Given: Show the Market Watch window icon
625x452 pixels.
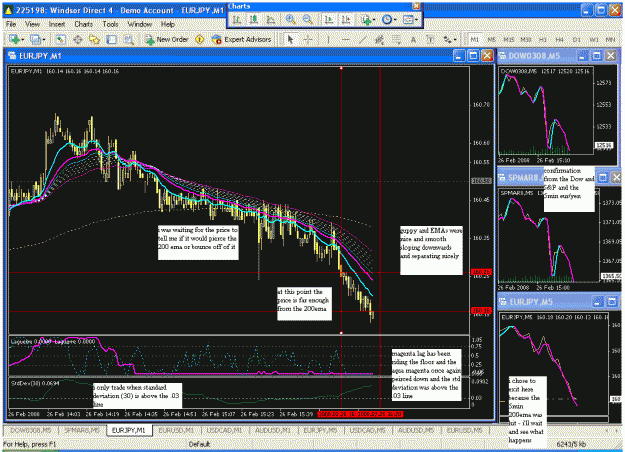Looking at the screenshot, I should 60,39.
